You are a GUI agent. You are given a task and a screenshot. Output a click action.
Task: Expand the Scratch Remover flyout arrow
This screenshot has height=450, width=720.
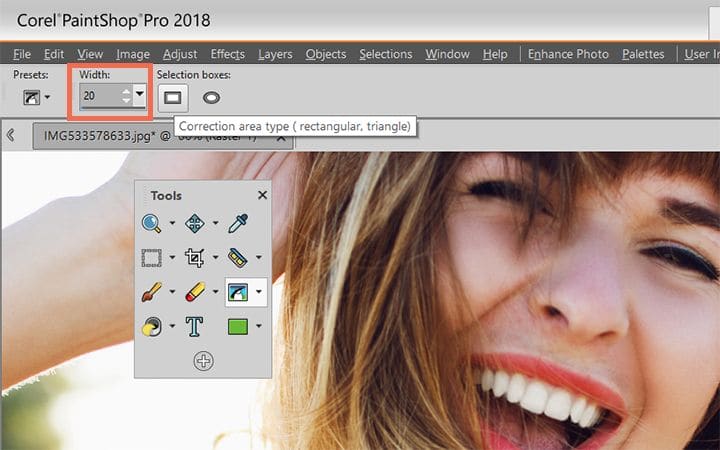[259, 292]
